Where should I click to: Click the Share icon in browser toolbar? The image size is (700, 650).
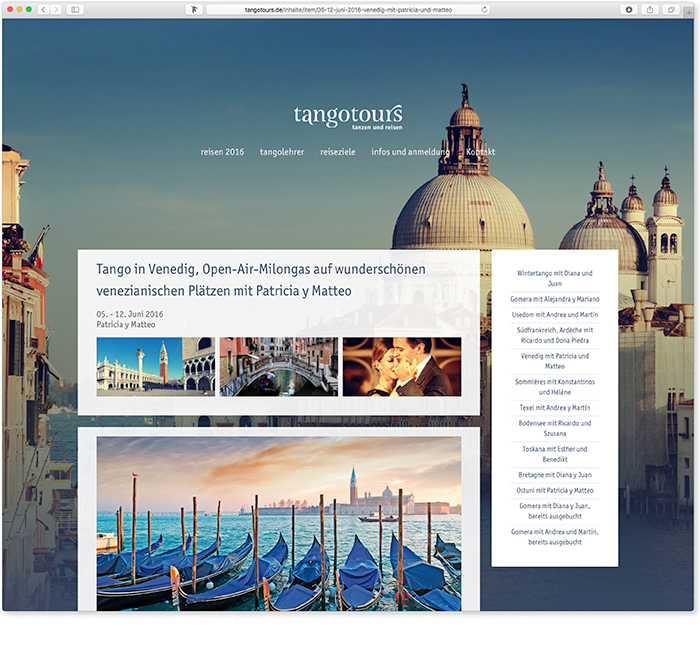[649, 9]
